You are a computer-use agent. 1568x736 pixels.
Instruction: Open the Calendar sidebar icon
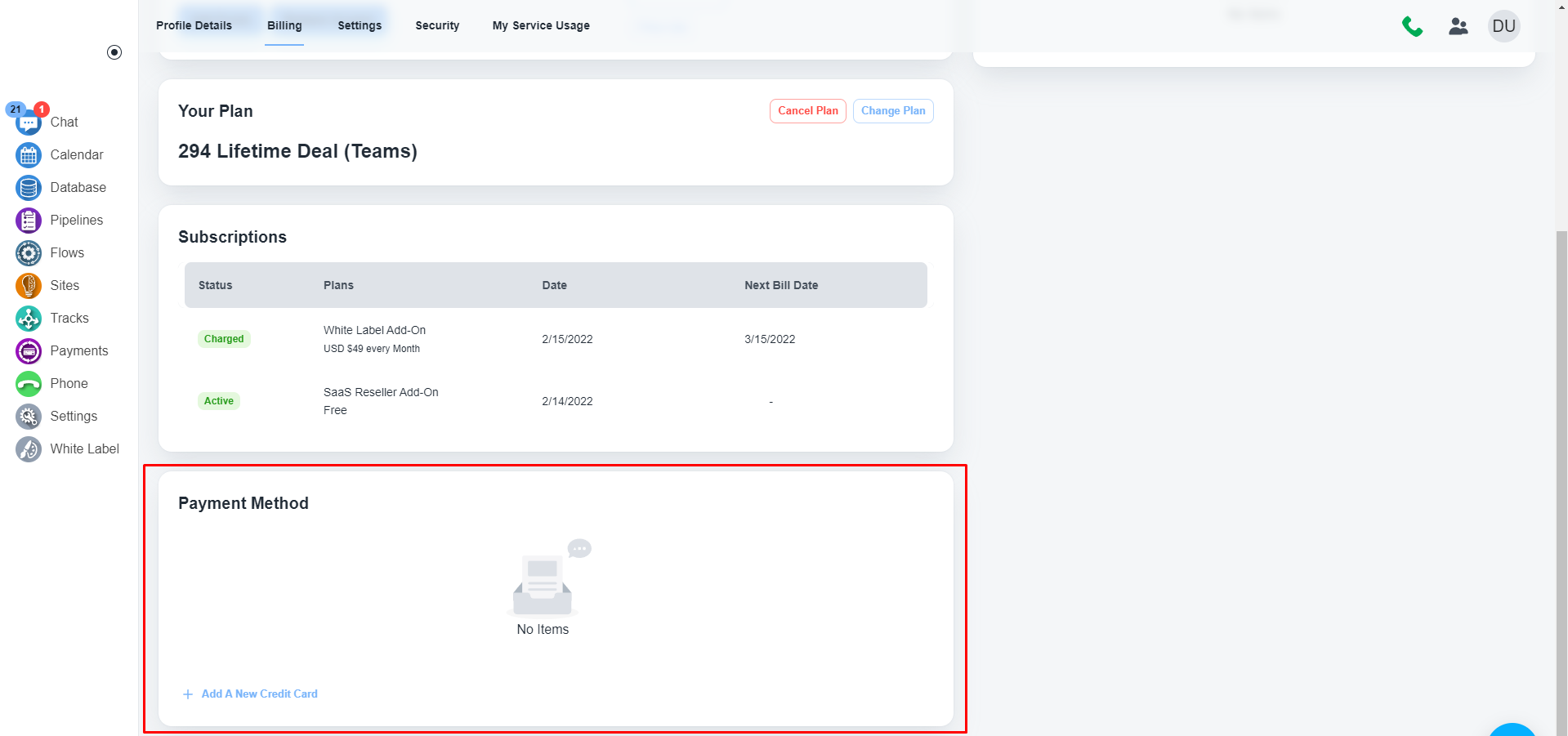pyautogui.click(x=29, y=155)
